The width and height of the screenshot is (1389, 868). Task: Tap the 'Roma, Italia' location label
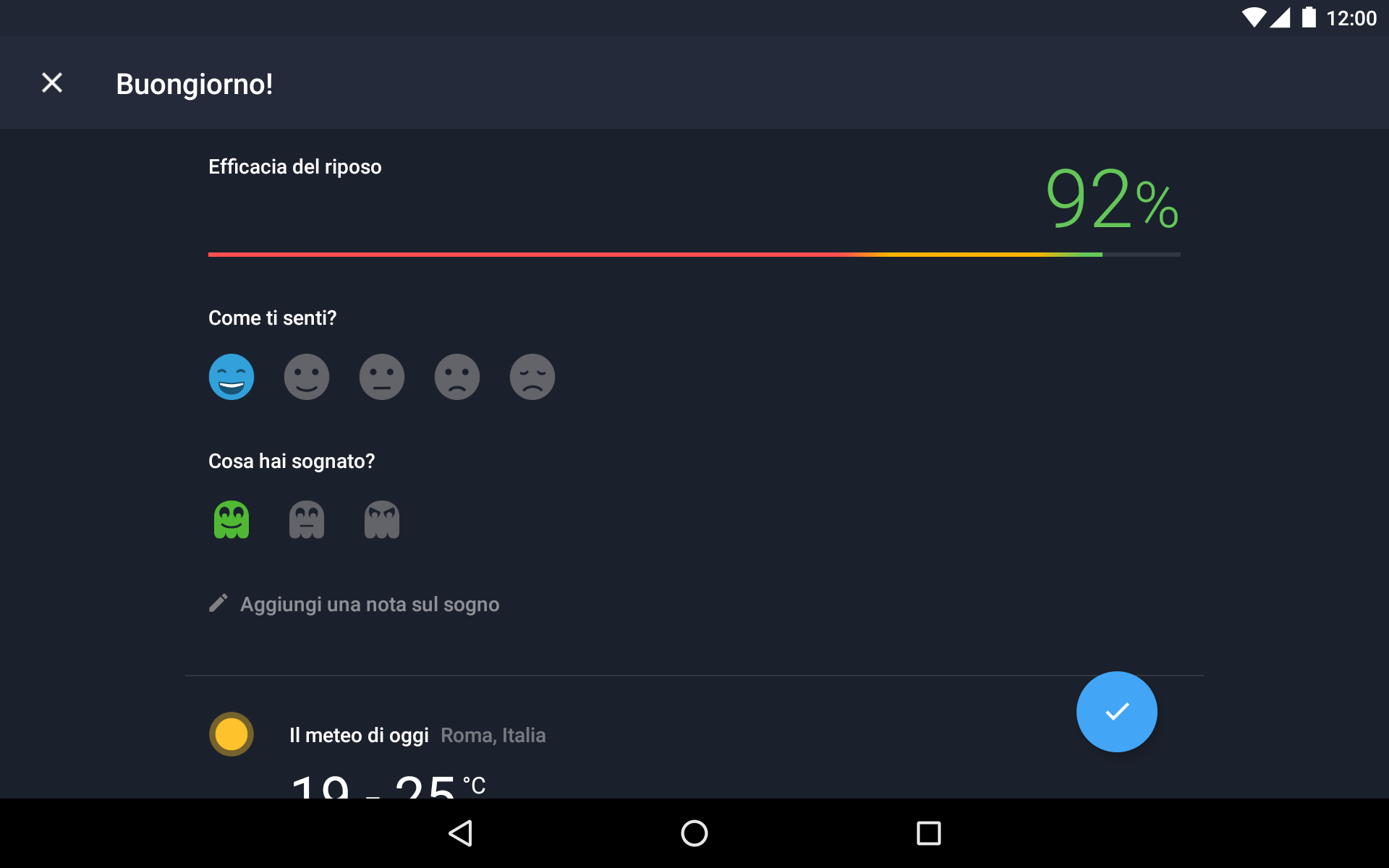pyautogui.click(x=493, y=736)
